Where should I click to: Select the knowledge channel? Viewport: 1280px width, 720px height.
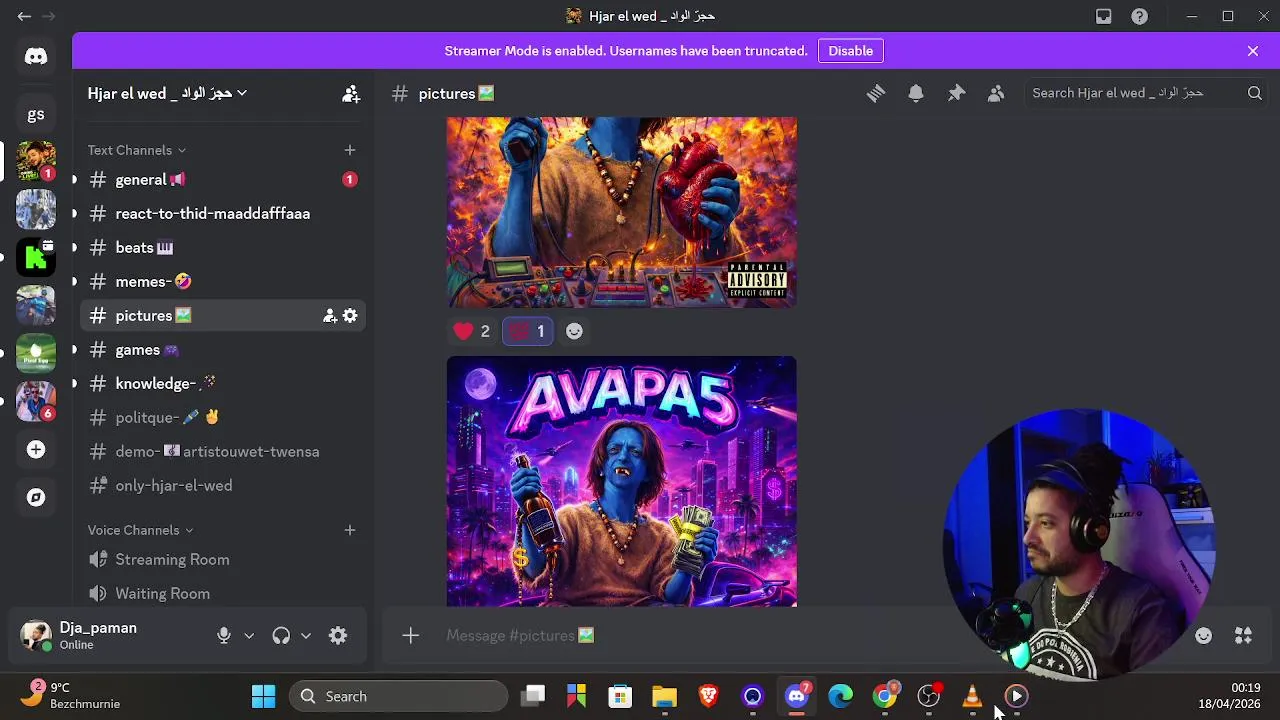coord(222,384)
